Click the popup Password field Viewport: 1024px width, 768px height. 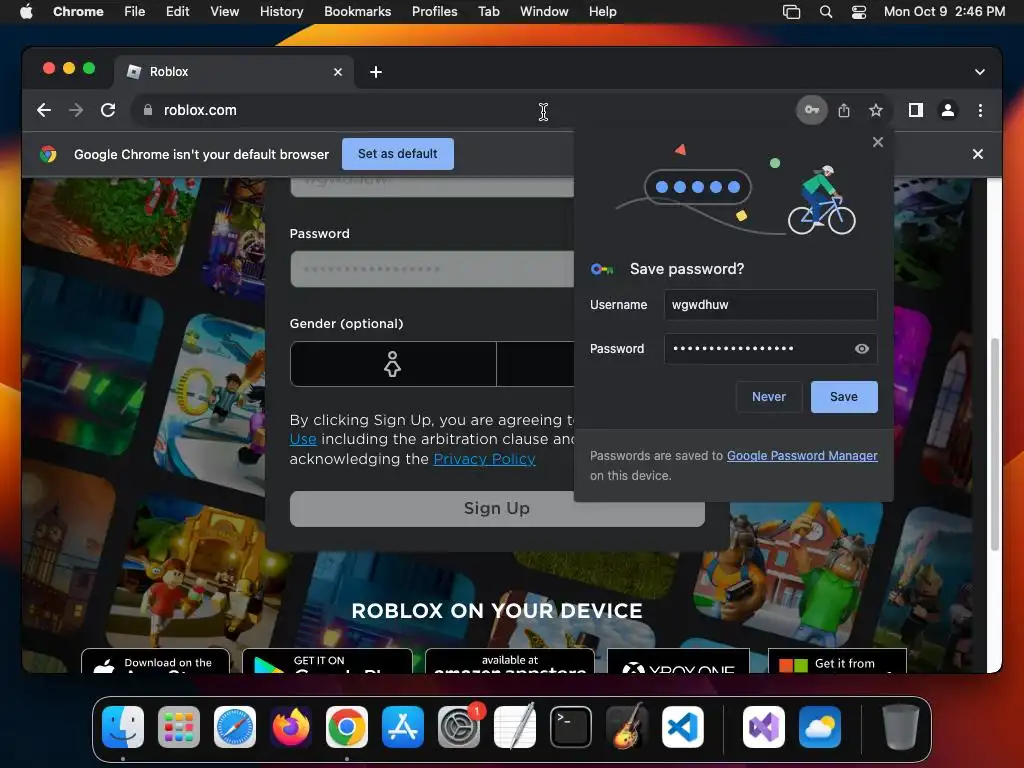pos(771,349)
